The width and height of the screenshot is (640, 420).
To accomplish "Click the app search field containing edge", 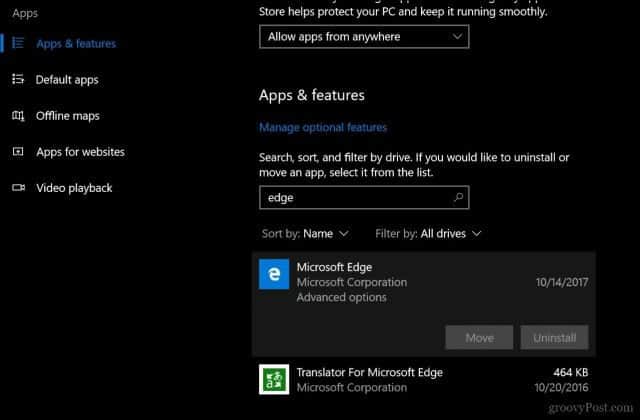I will 364,198.
